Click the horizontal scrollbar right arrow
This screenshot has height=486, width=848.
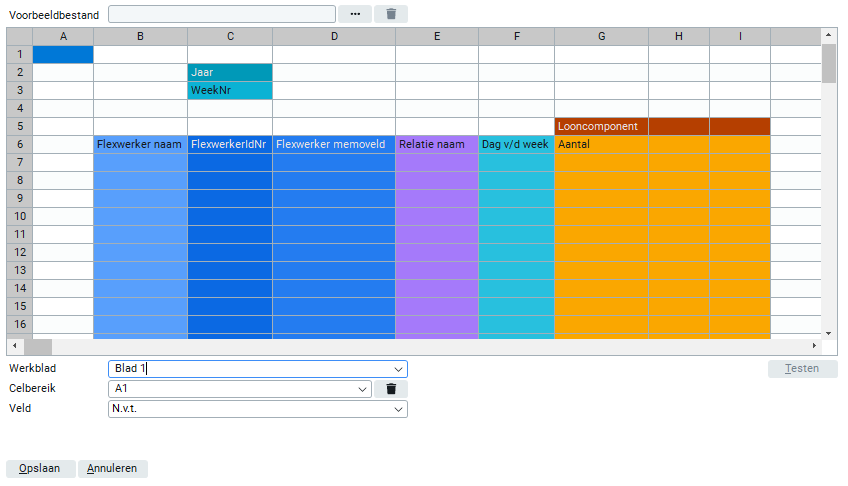tap(814, 347)
